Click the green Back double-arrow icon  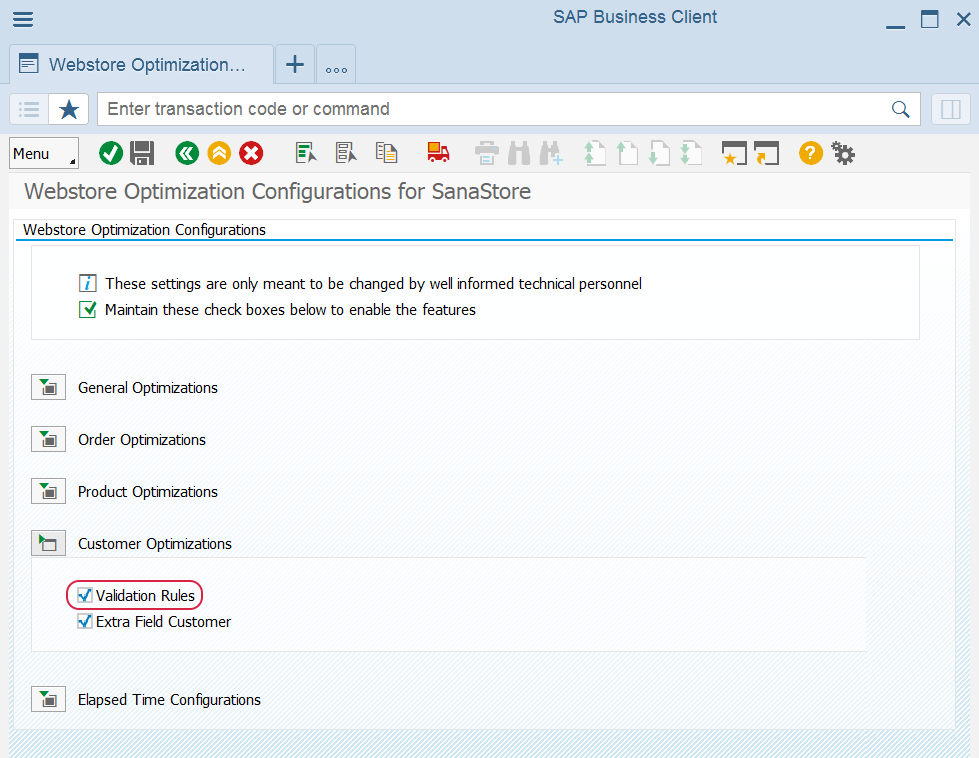[x=187, y=153]
